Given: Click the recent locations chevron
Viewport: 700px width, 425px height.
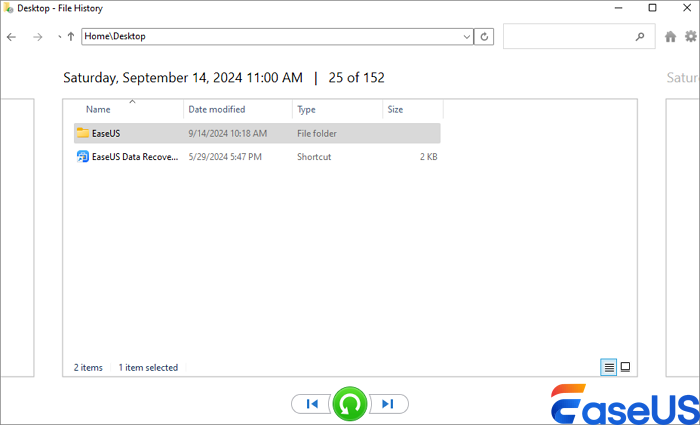Looking at the screenshot, I should (59, 37).
